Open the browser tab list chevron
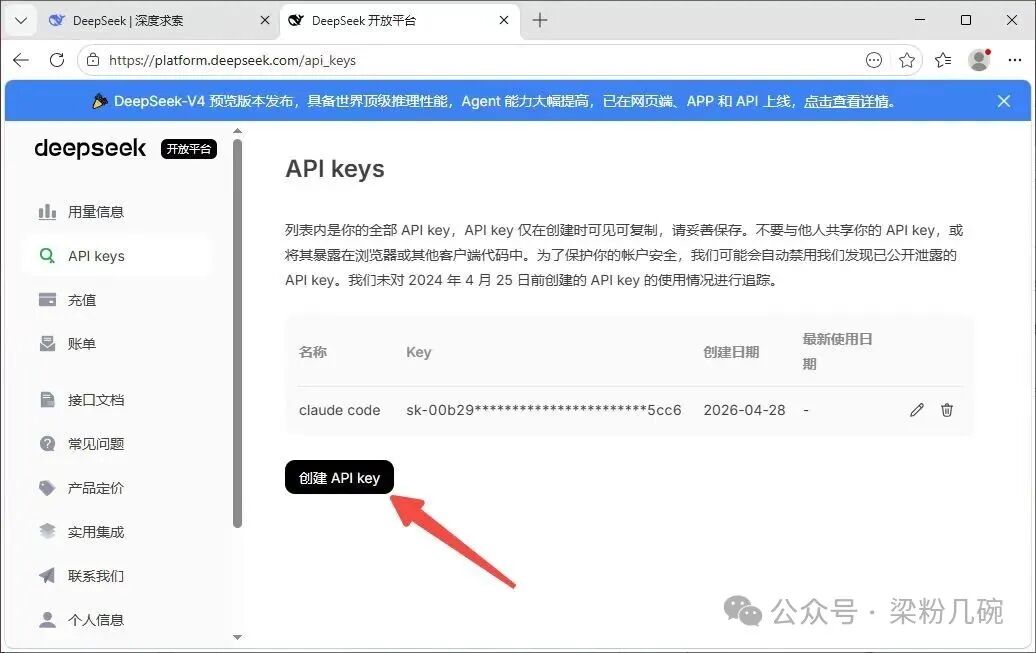The width and height of the screenshot is (1036, 653). point(20,20)
